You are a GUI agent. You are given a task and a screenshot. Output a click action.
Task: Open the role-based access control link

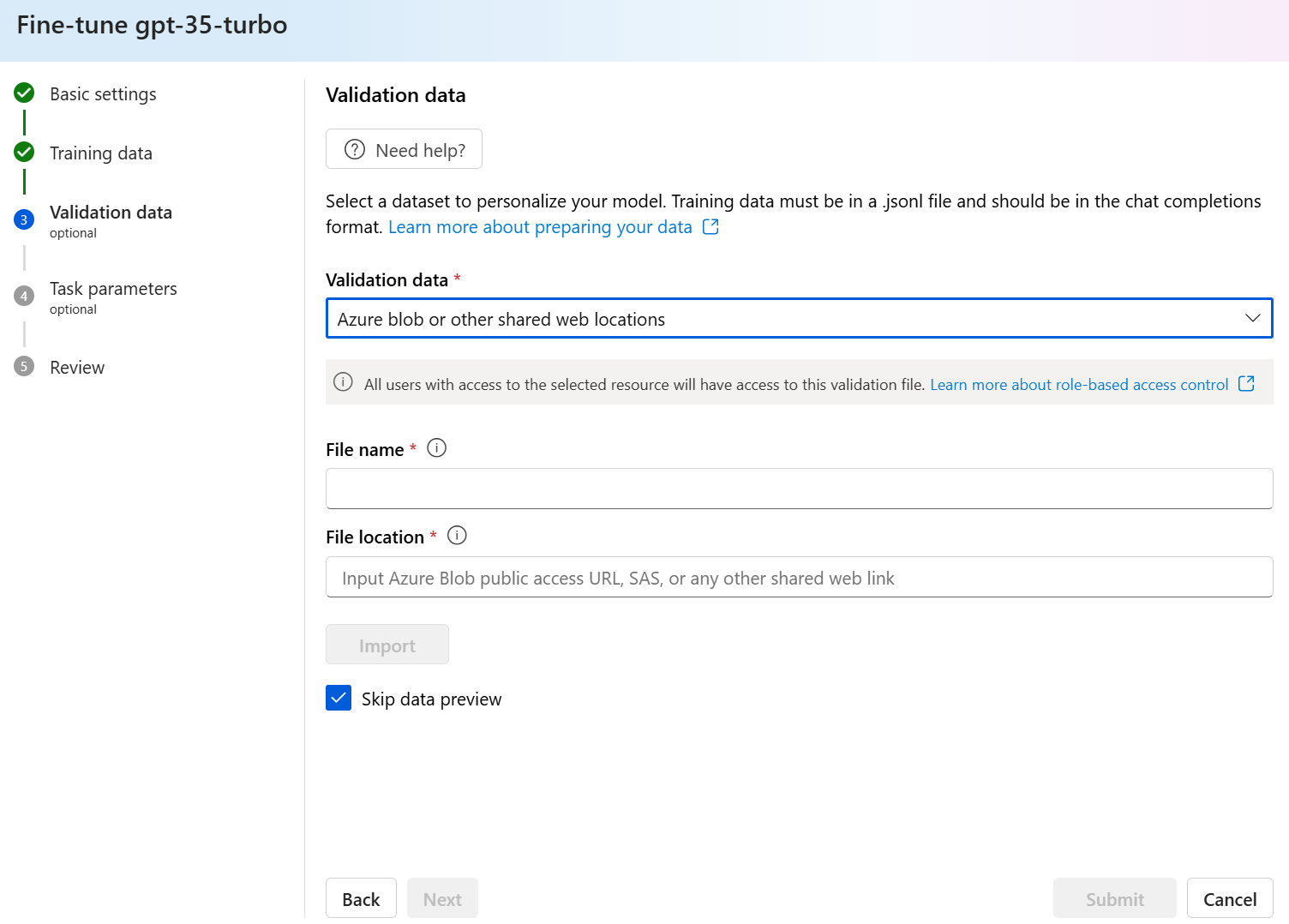[1079, 385]
